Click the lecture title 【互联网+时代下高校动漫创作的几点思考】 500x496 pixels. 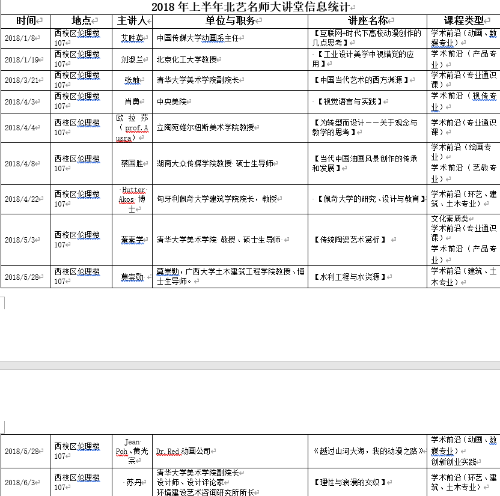(x=367, y=38)
